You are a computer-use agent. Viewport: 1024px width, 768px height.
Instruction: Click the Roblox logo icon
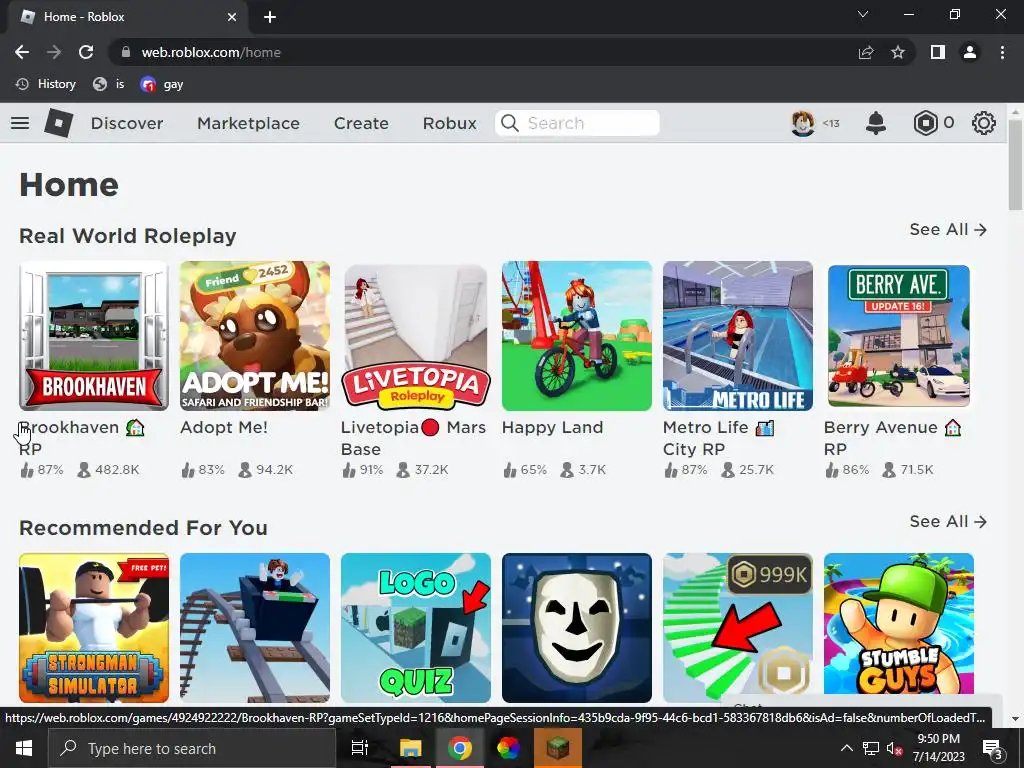point(59,123)
